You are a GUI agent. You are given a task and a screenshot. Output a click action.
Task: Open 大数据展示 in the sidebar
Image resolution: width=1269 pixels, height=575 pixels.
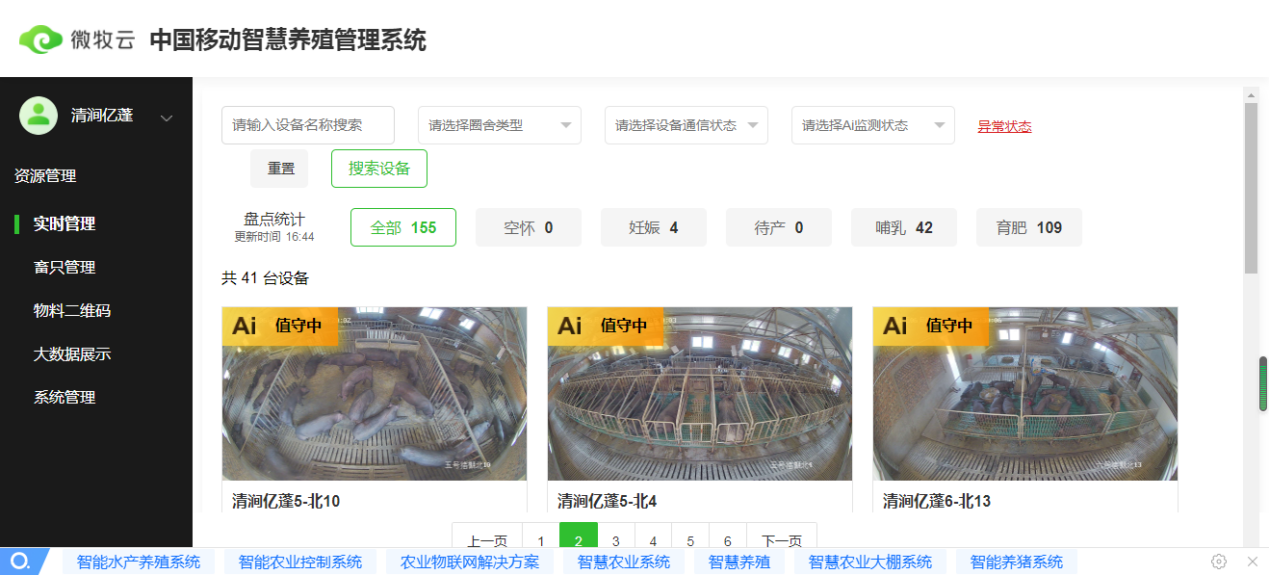pos(72,354)
